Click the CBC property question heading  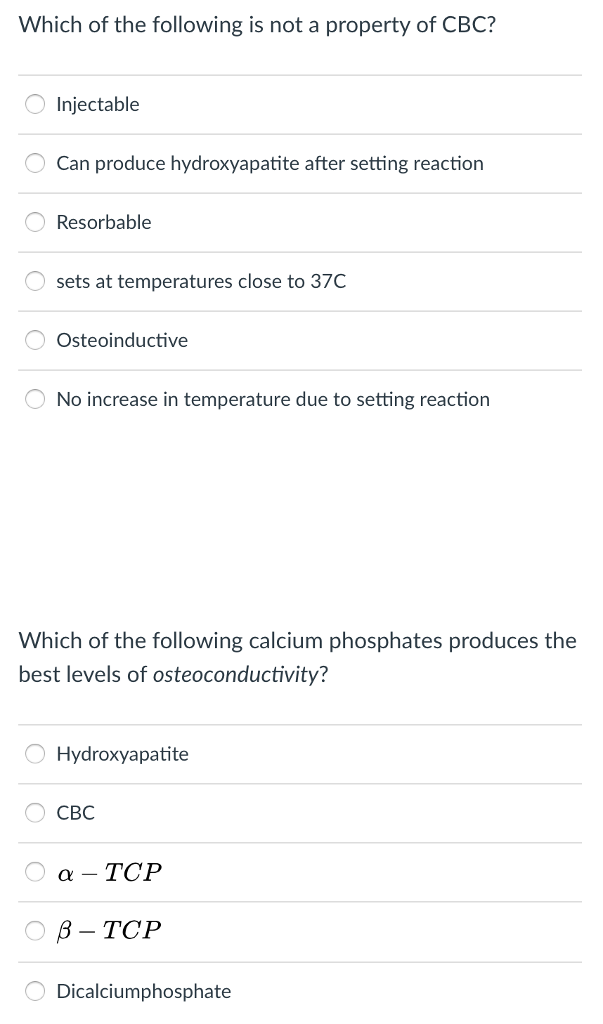point(256,24)
